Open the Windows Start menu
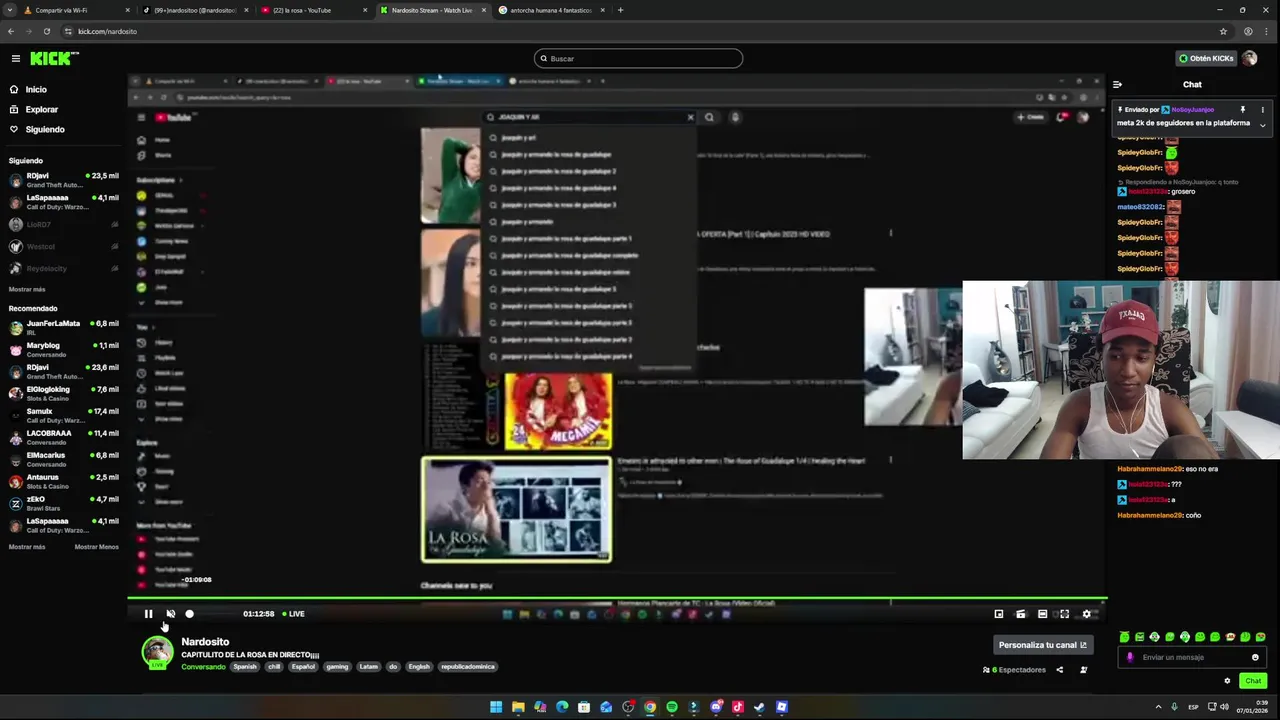 tap(496, 707)
